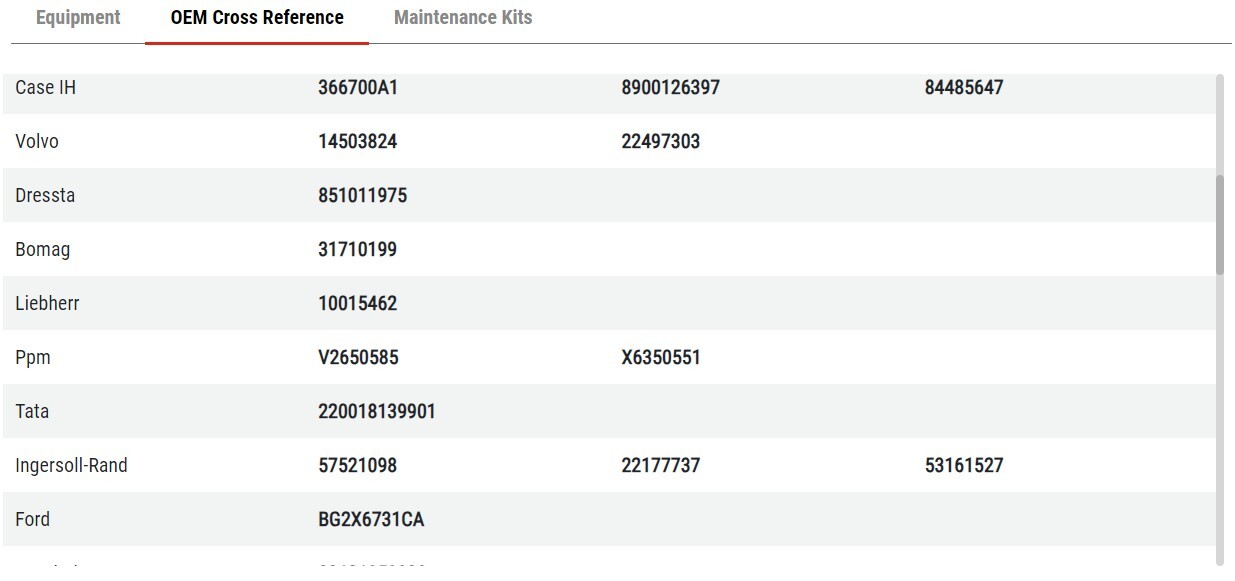Click the vertical scrollbar thumb
The image size is (1235, 581).
(x=1219, y=225)
